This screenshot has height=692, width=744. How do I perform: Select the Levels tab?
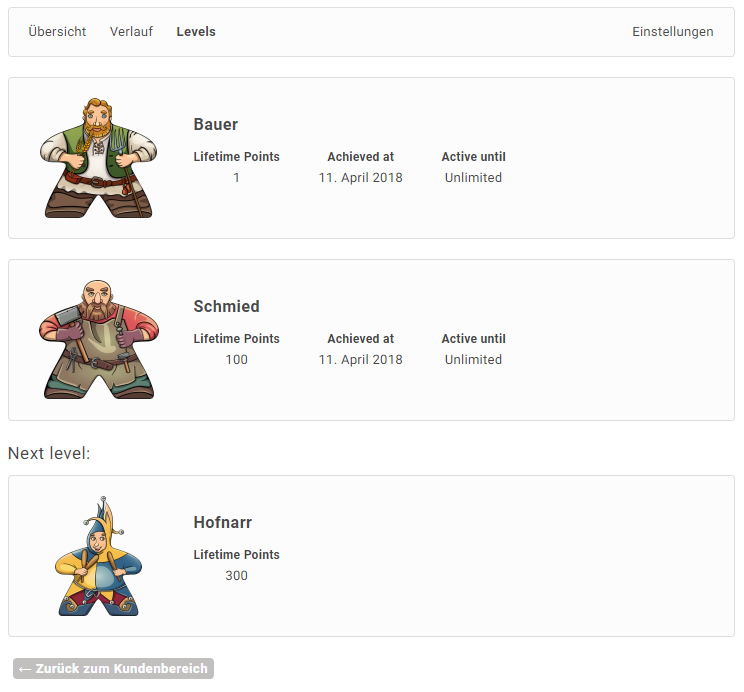196,32
